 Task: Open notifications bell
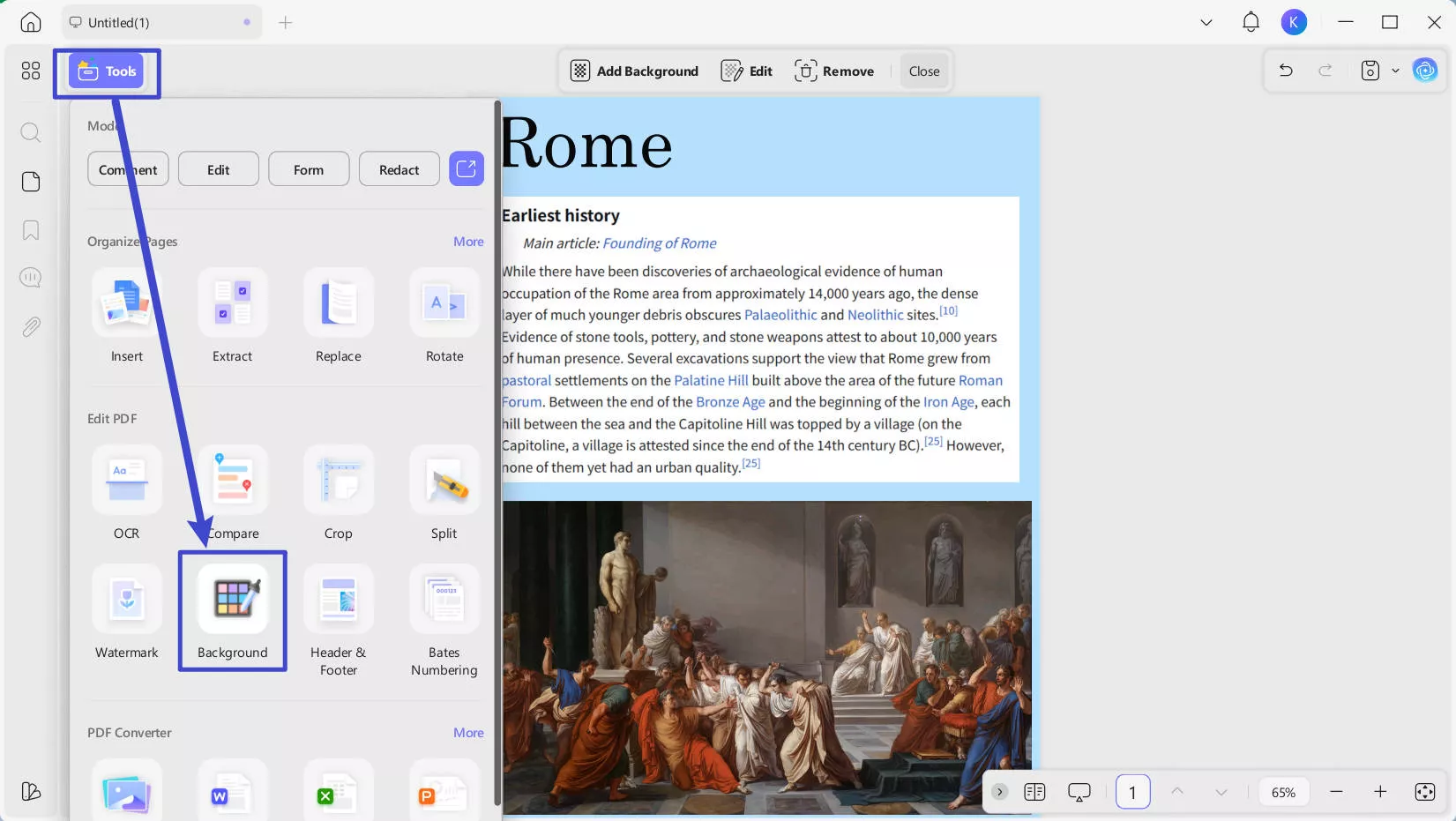(x=1251, y=22)
